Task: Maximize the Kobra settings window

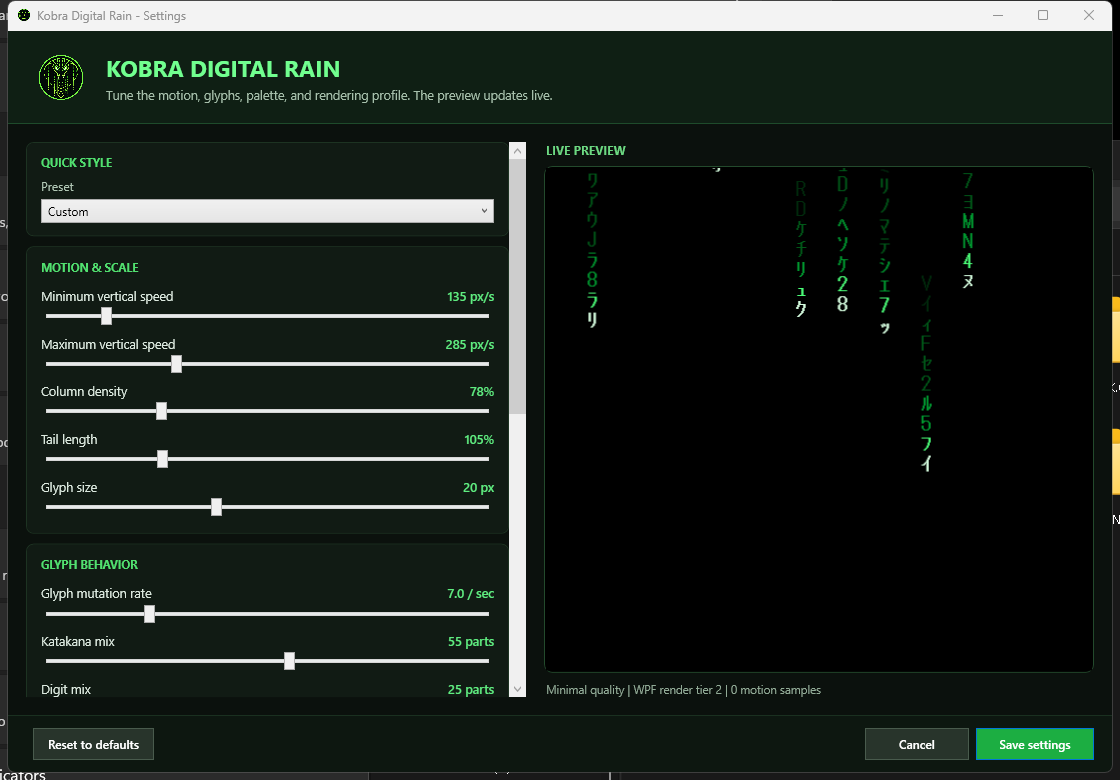Action: coord(1043,15)
